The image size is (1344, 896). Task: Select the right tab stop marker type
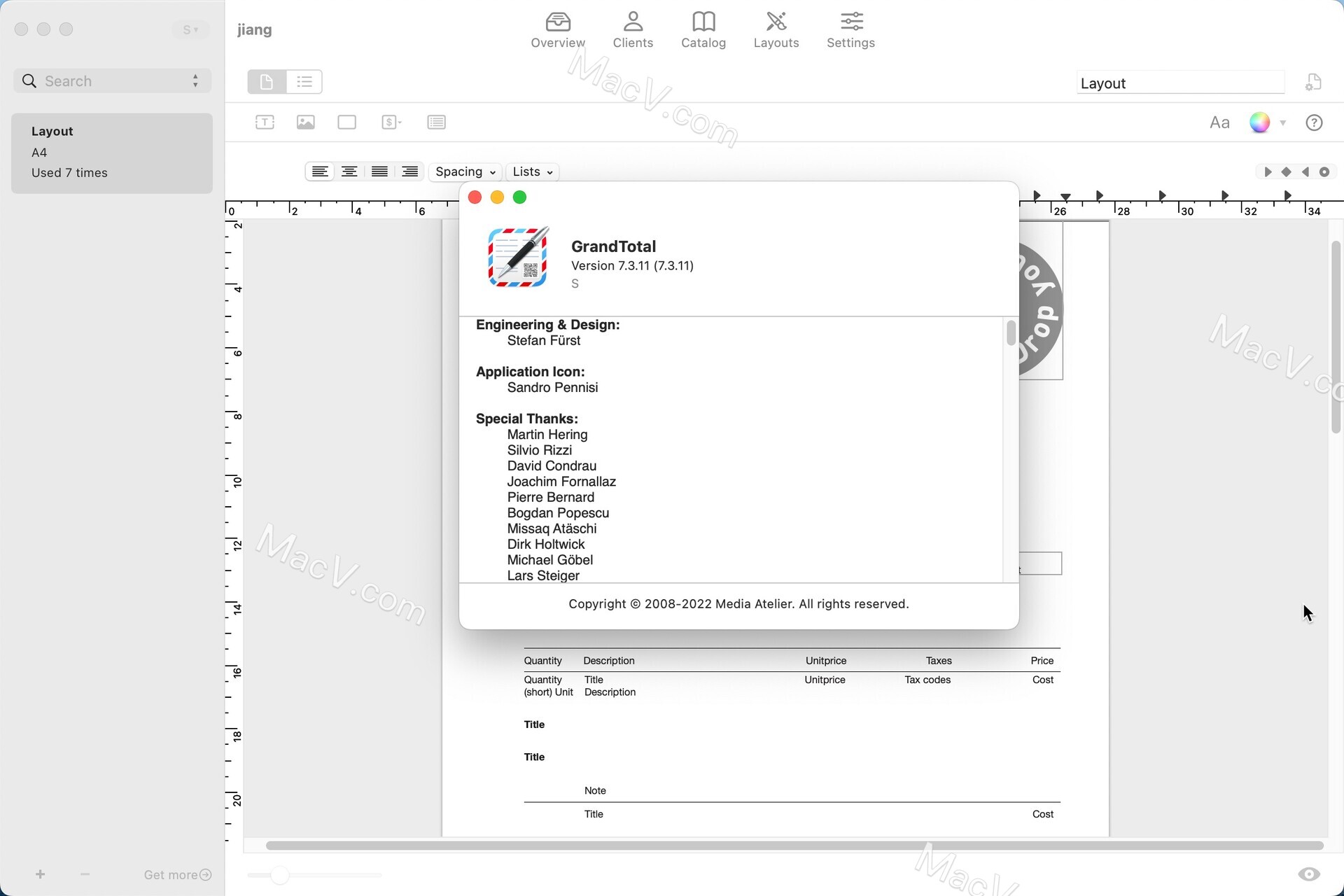(1305, 171)
